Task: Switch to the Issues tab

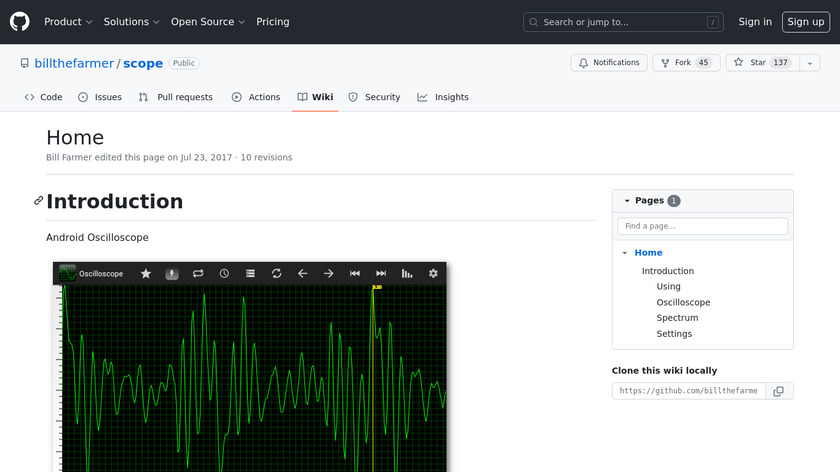Action: [x=100, y=97]
